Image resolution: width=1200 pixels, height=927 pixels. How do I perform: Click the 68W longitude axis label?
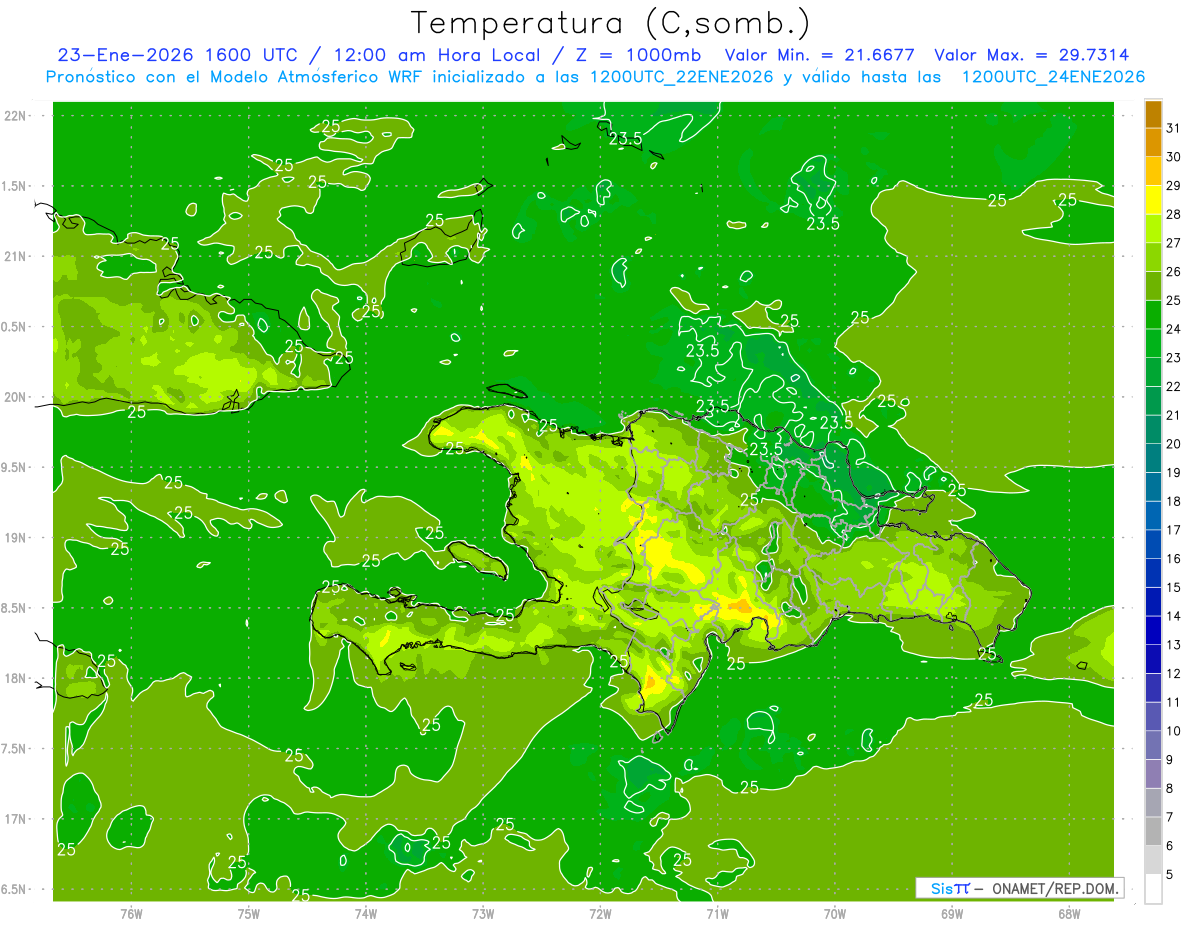pos(1069,913)
